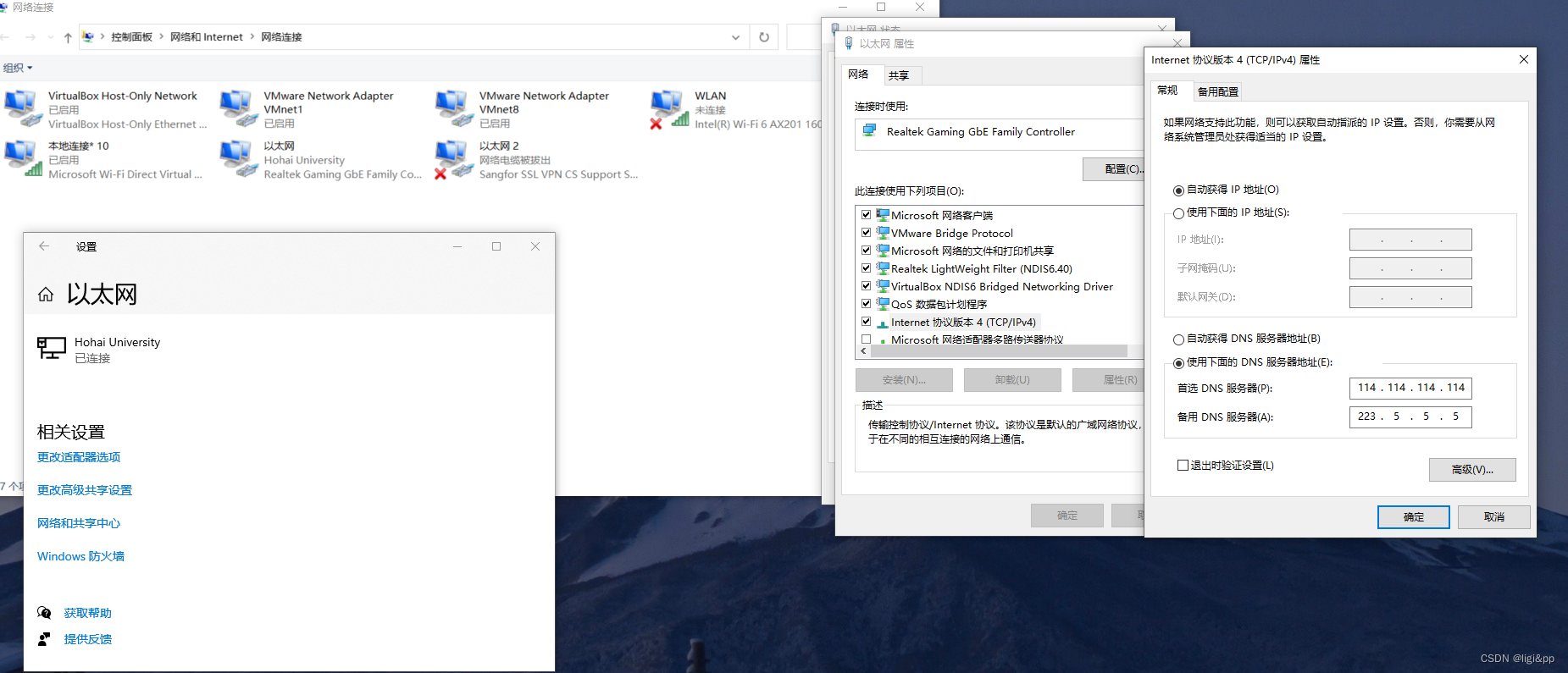The image size is (1568, 673).
Task: Select the 本地连接* 10 adapter icon
Action: click(23, 158)
